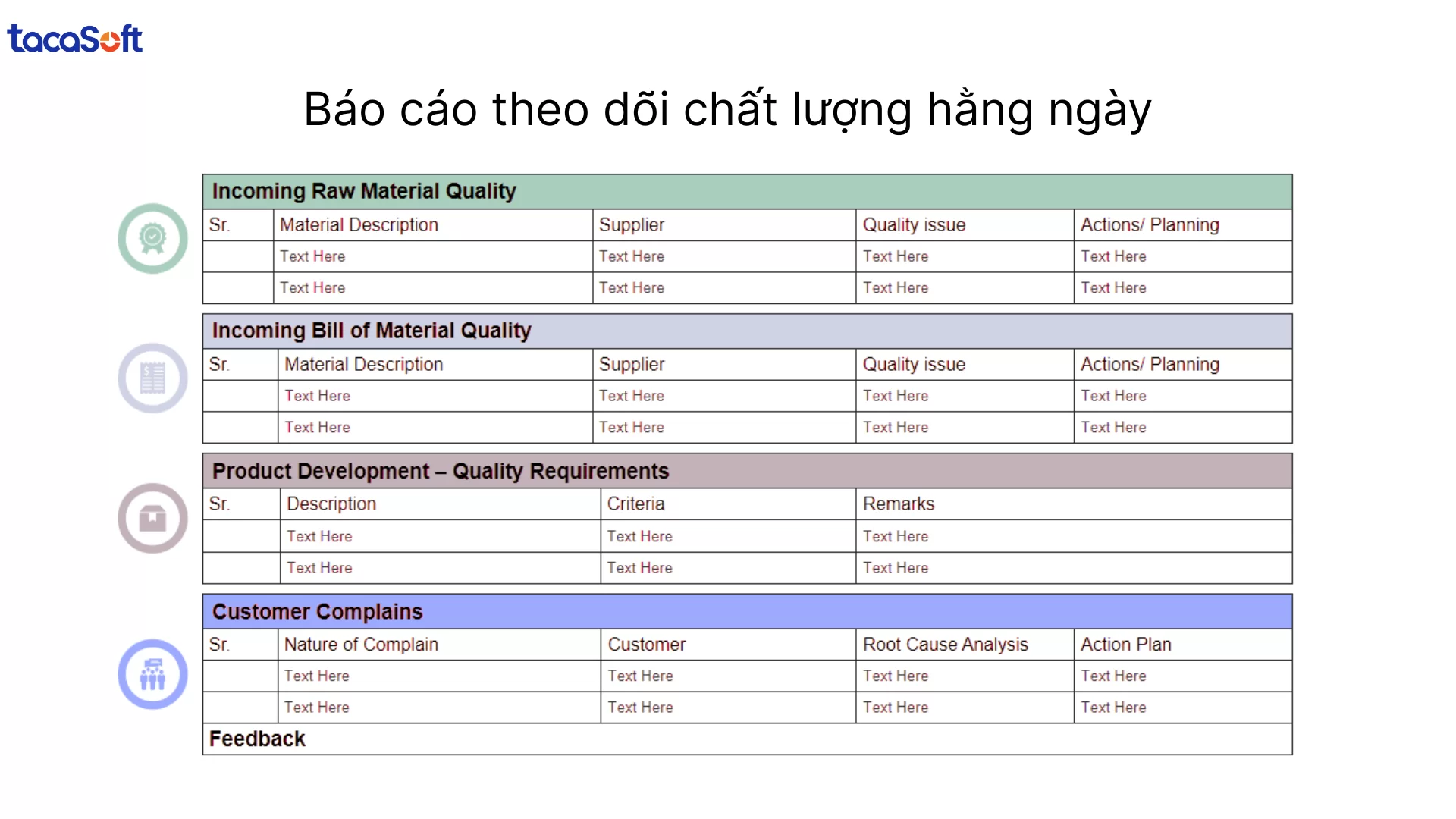Expand the Feedback row
1456x819 pixels.
747,738
